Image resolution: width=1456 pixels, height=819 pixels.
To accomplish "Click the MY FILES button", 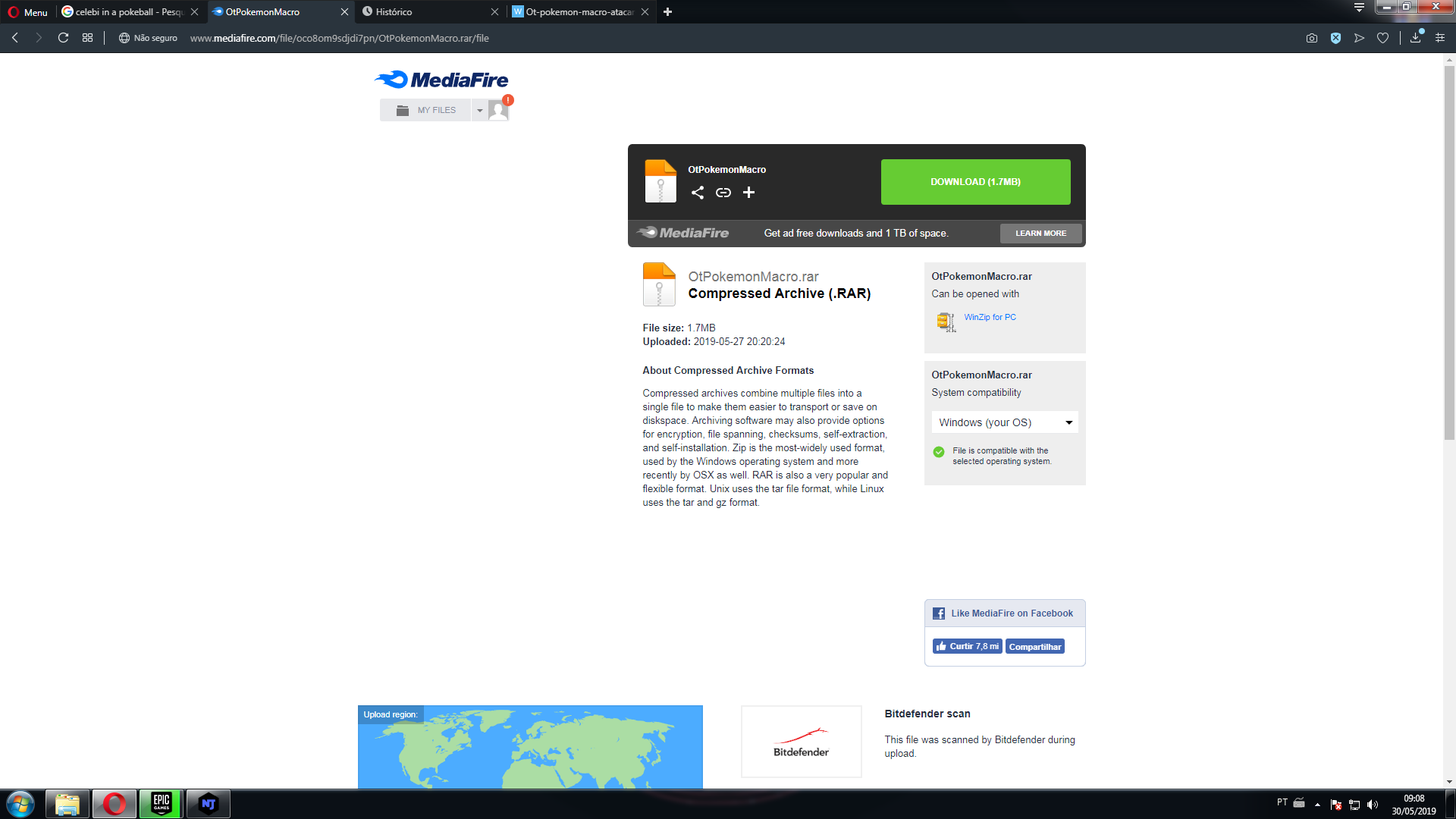I will (425, 111).
